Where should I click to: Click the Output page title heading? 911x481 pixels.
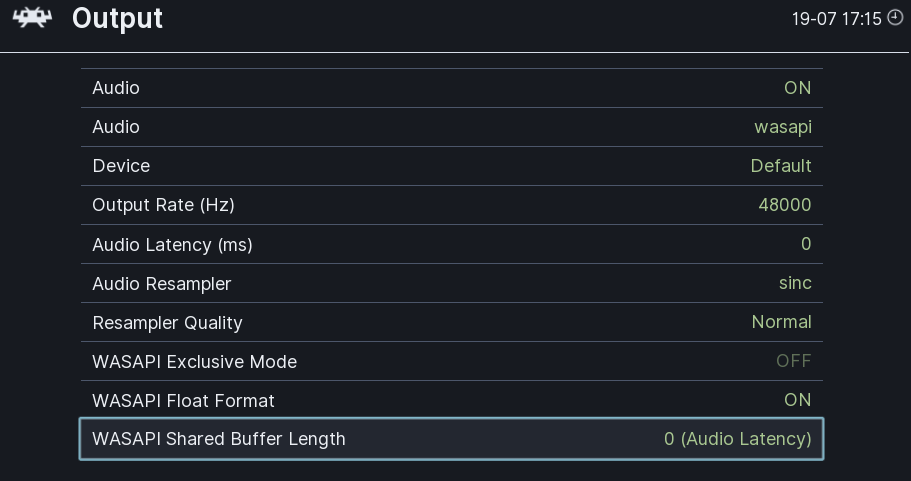pos(117,19)
